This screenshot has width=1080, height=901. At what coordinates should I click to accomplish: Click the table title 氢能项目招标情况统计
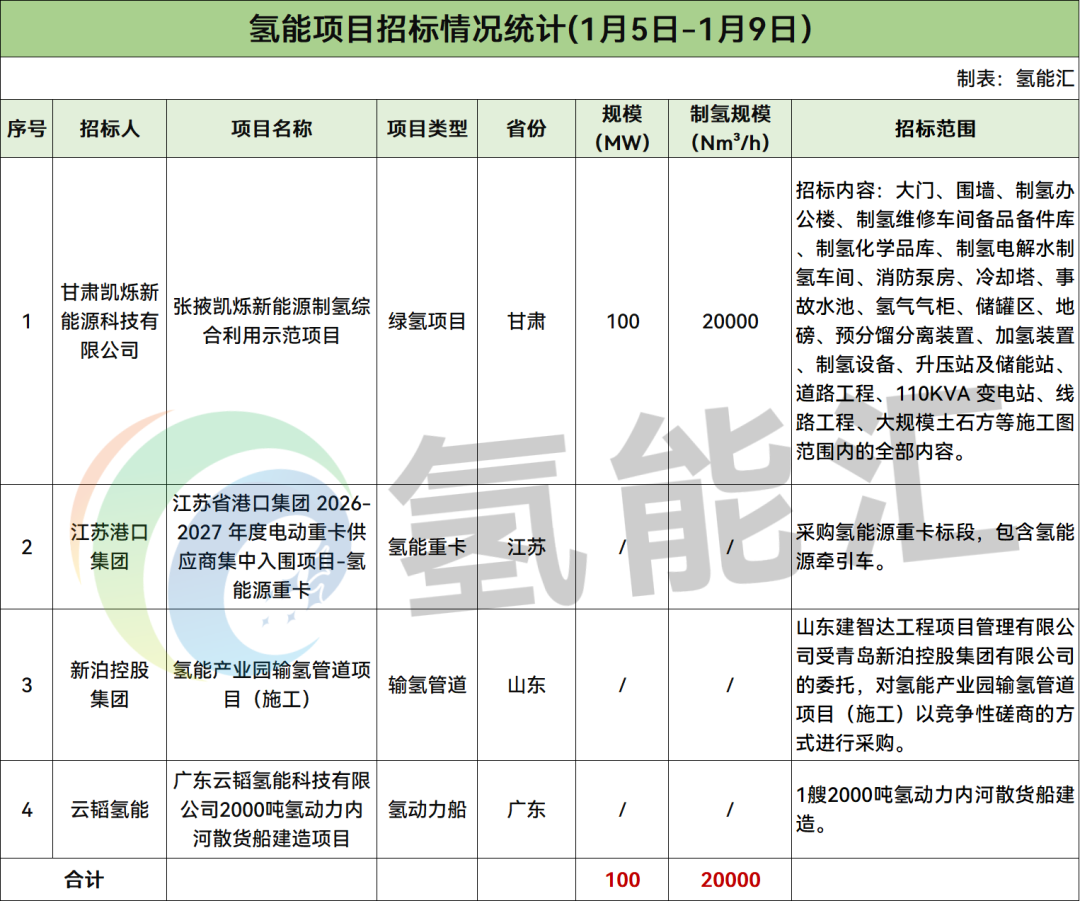530,29
